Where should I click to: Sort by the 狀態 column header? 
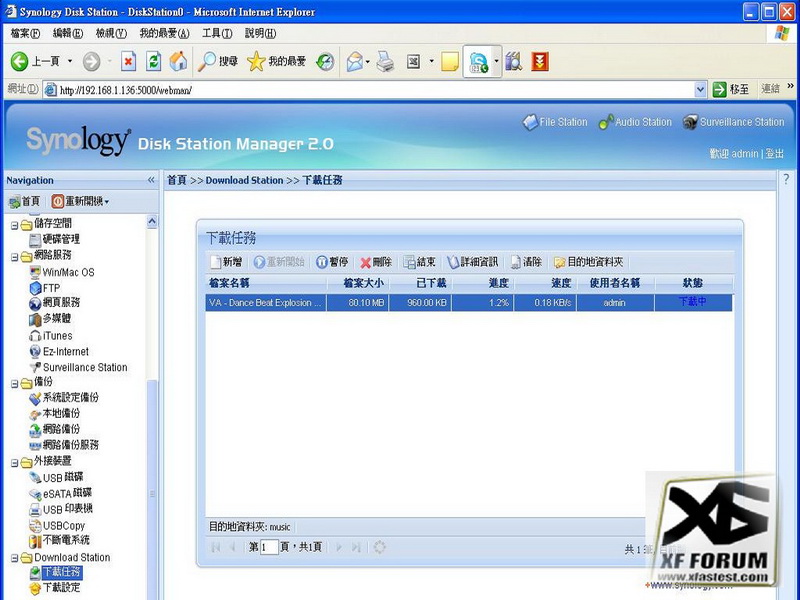point(693,283)
